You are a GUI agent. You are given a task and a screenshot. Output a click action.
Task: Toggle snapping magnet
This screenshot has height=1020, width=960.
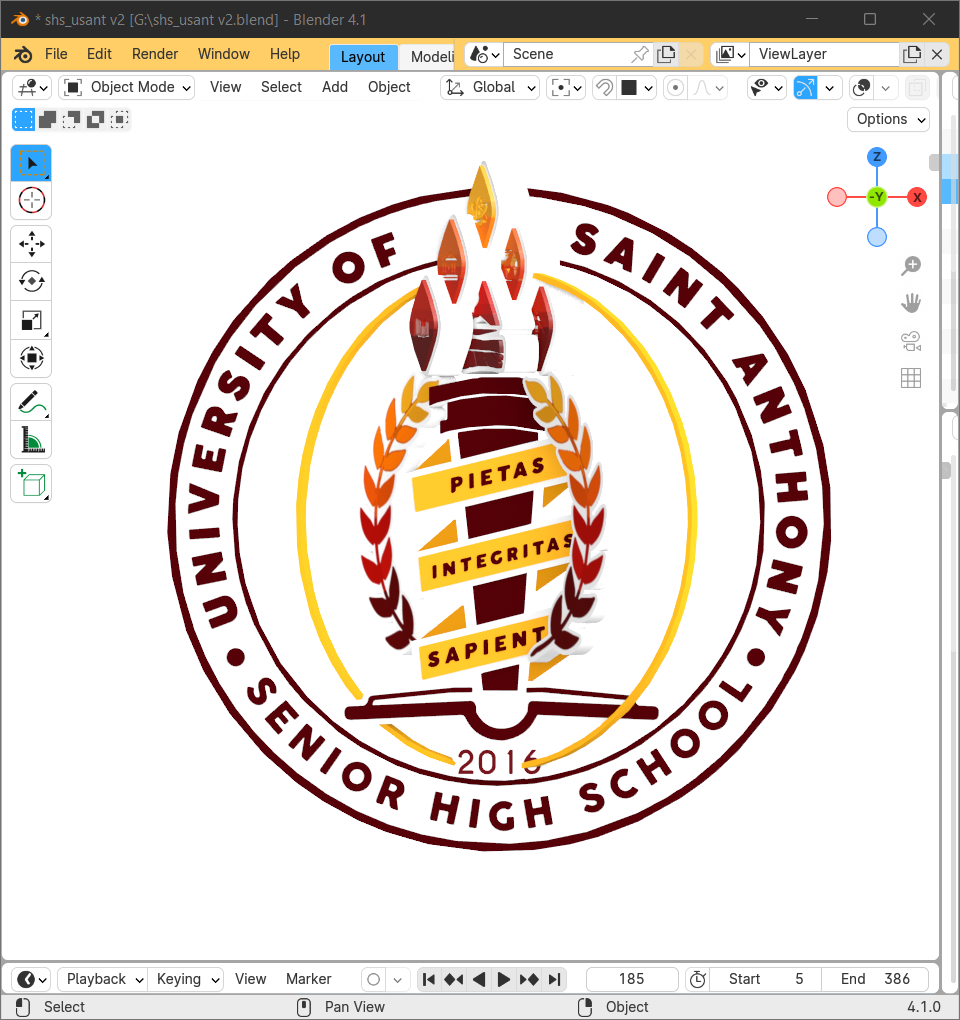pos(604,87)
